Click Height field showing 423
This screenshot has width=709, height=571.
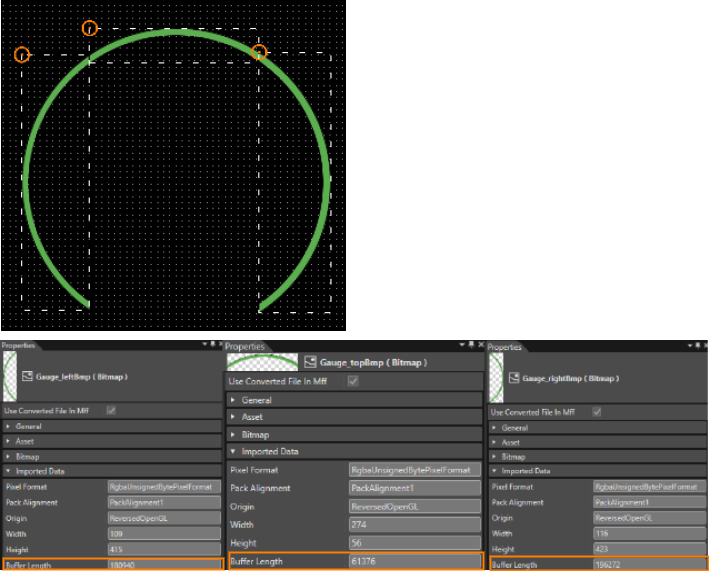(649, 549)
